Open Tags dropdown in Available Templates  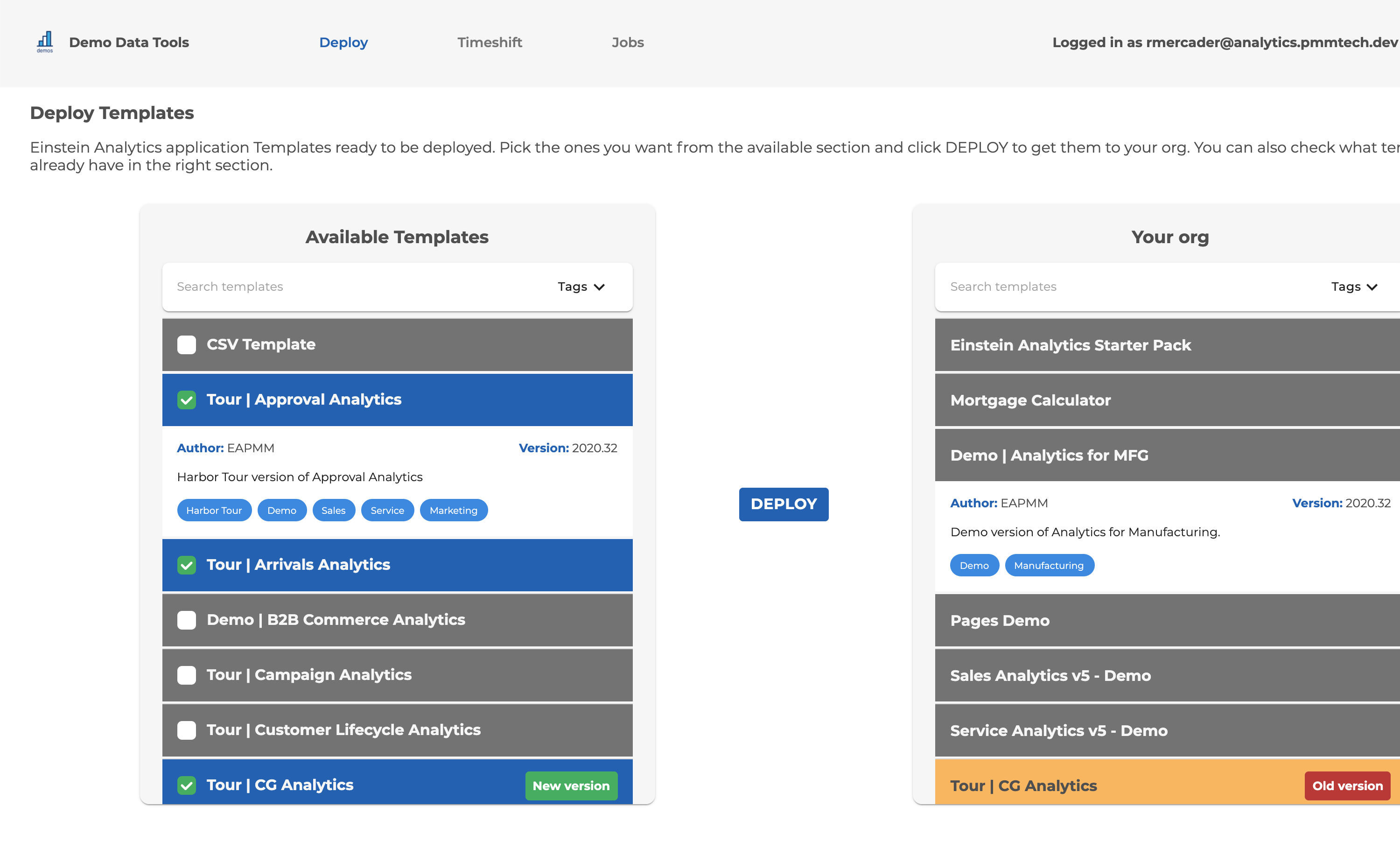click(x=581, y=287)
